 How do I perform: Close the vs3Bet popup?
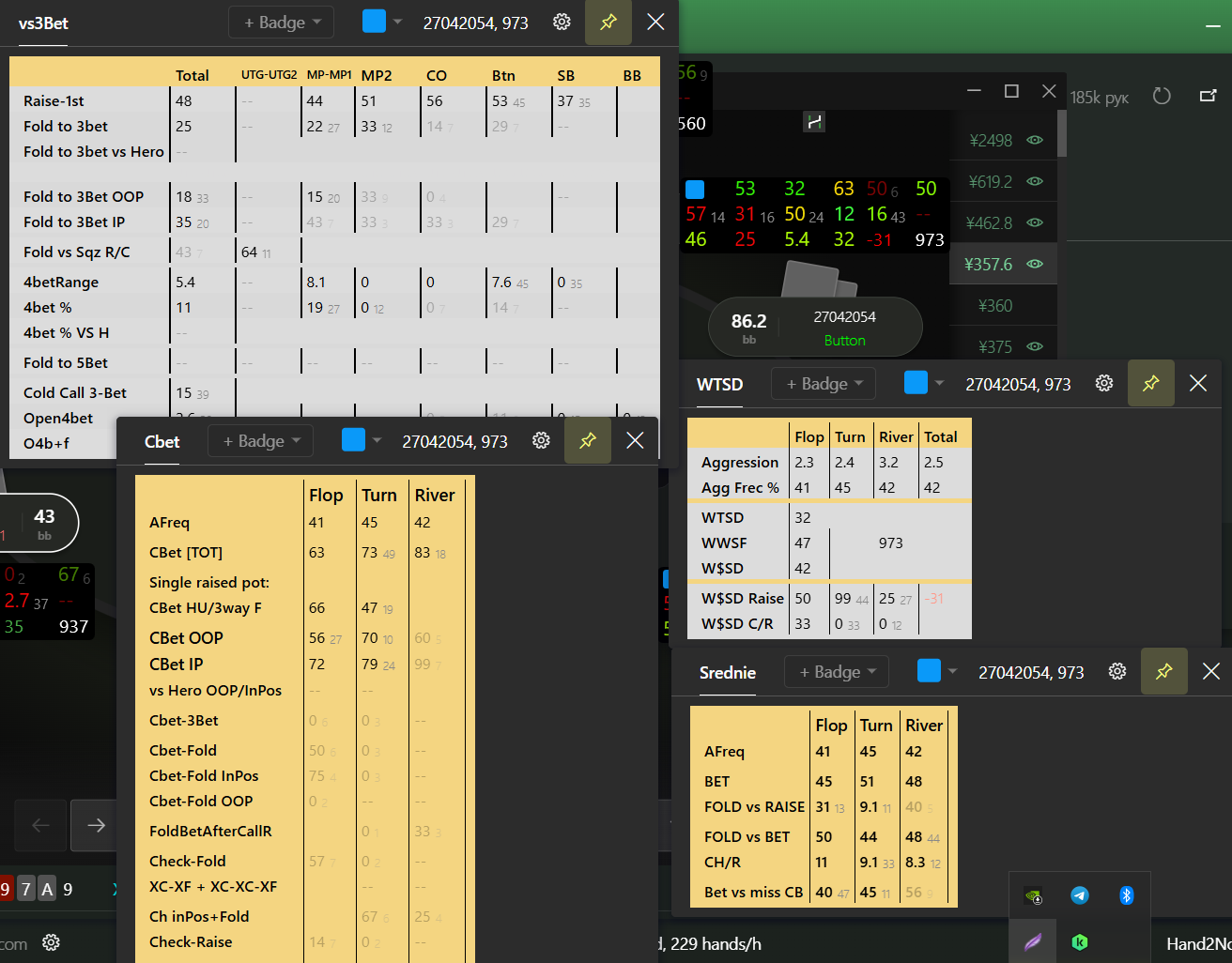pos(655,22)
